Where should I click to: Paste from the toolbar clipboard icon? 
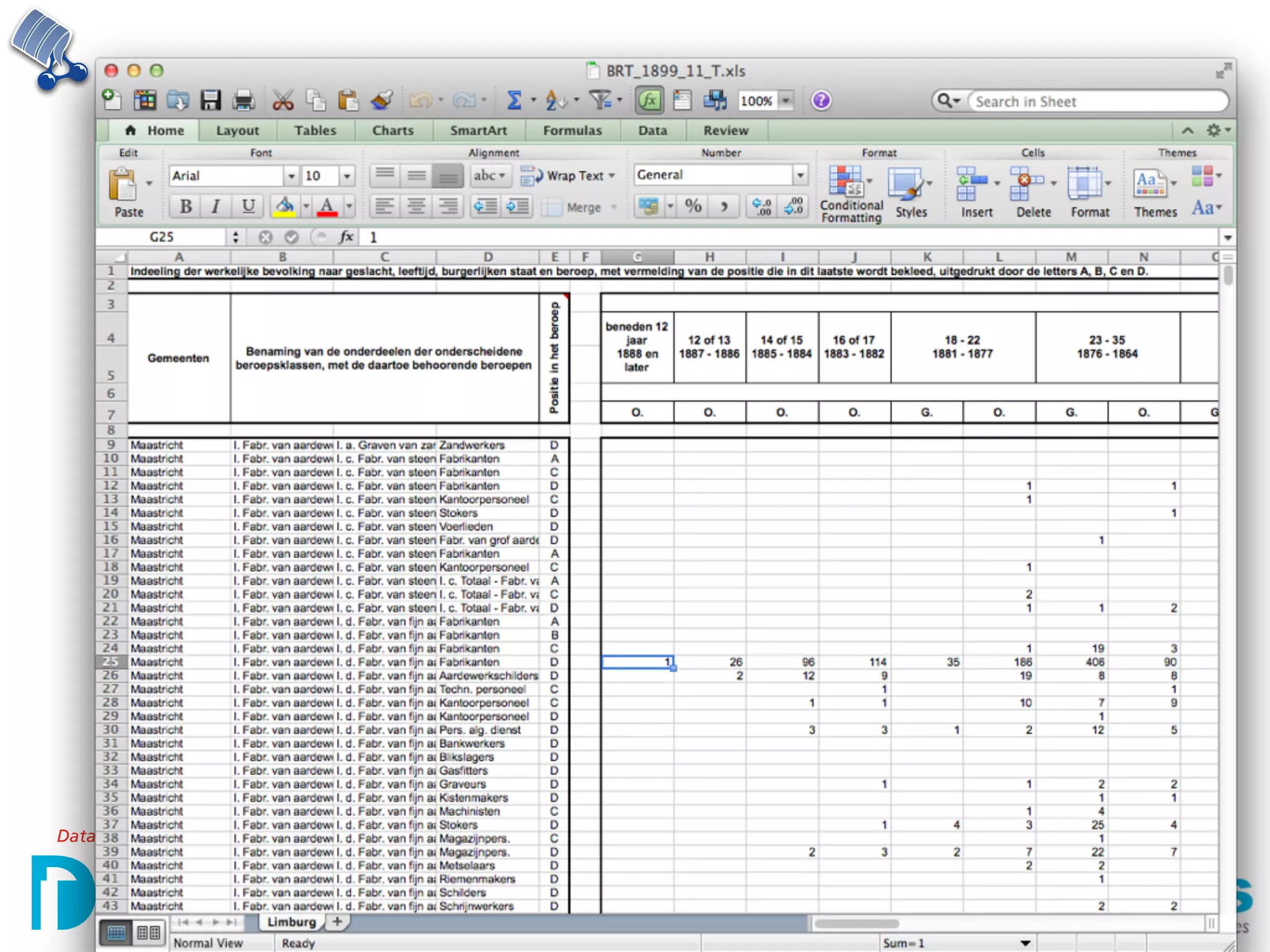(x=348, y=100)
